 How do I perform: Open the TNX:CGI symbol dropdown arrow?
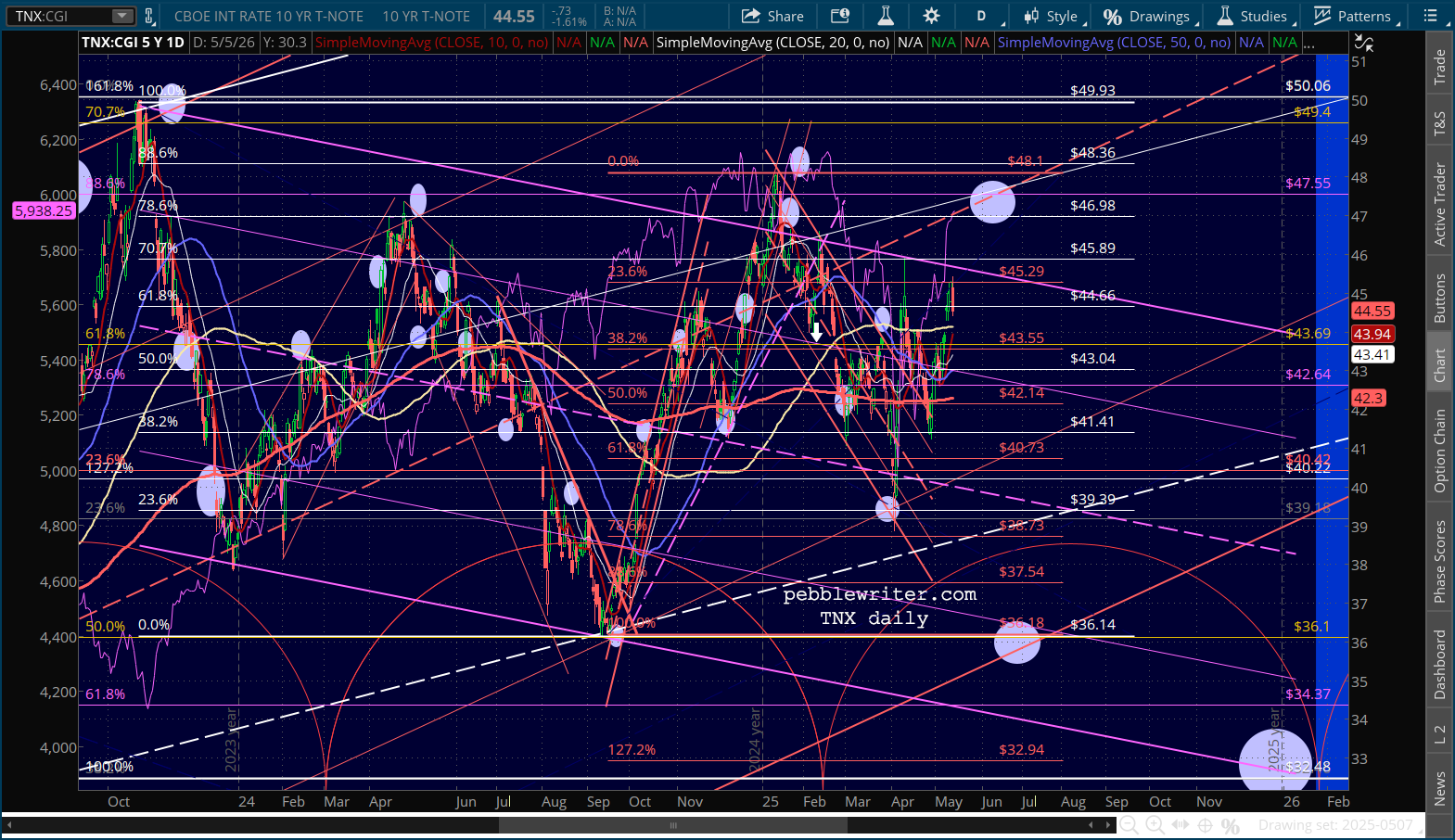122,16
